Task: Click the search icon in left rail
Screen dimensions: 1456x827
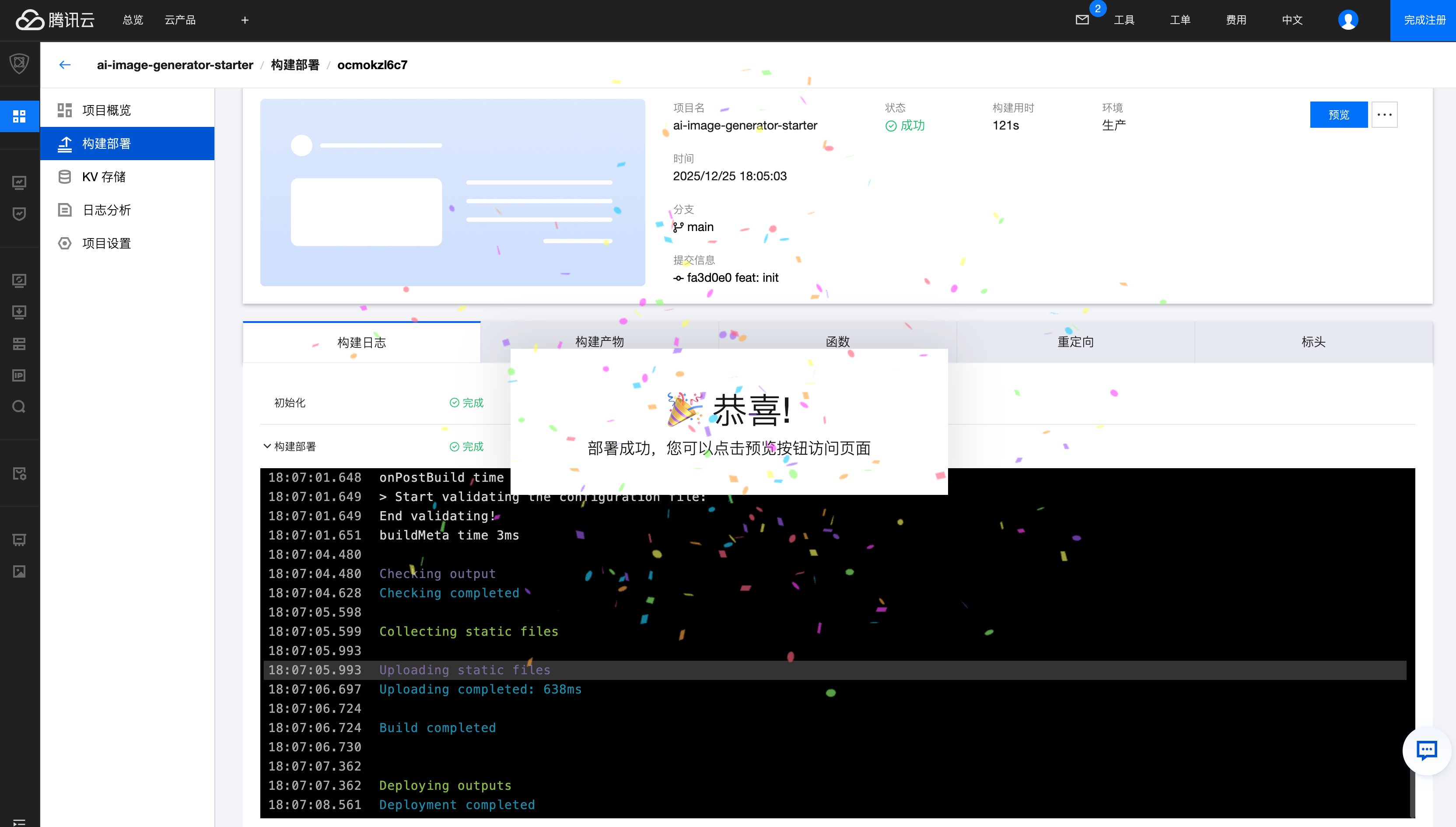Action: [x=19, y=406]
